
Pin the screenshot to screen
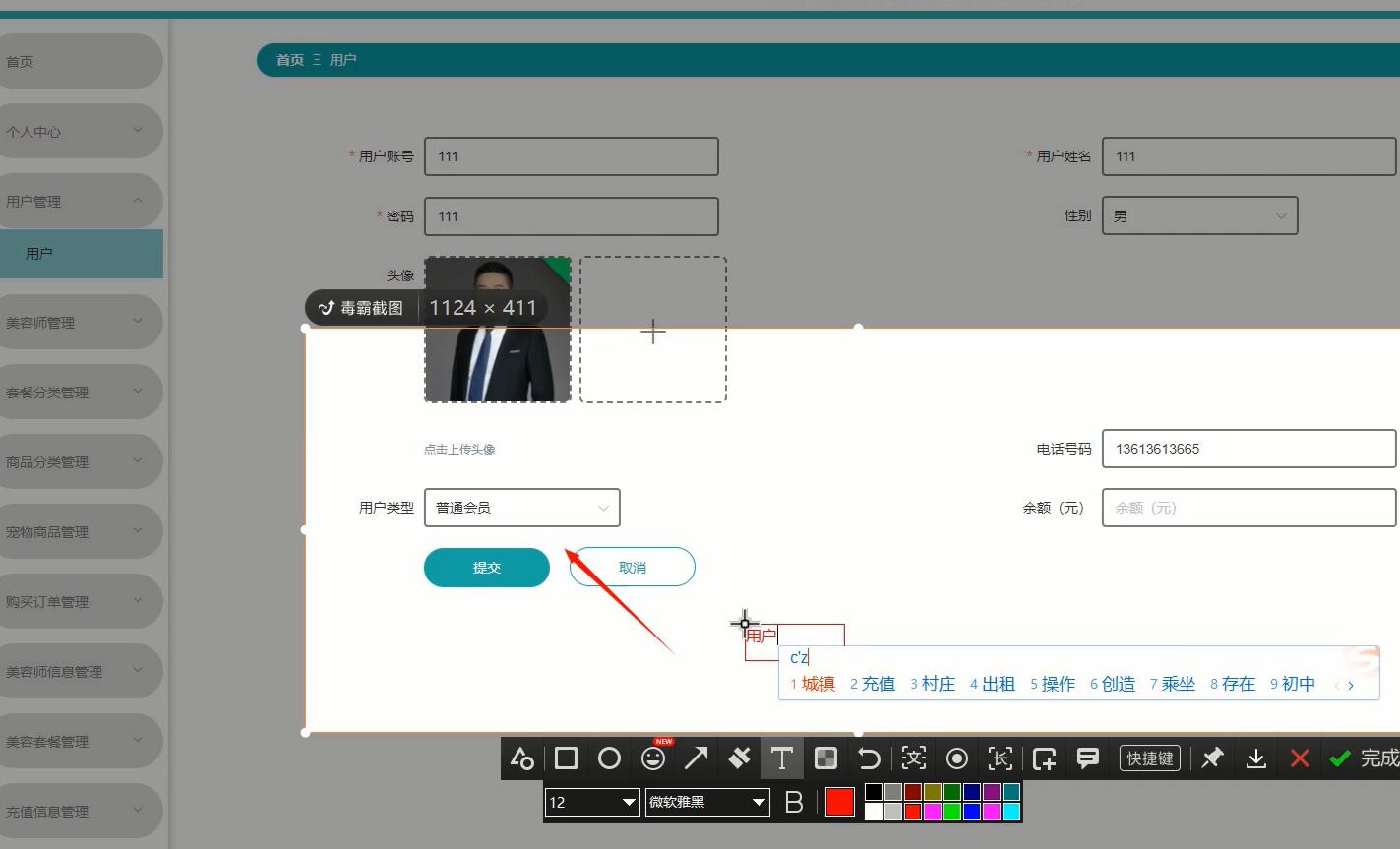(1212, 758)
